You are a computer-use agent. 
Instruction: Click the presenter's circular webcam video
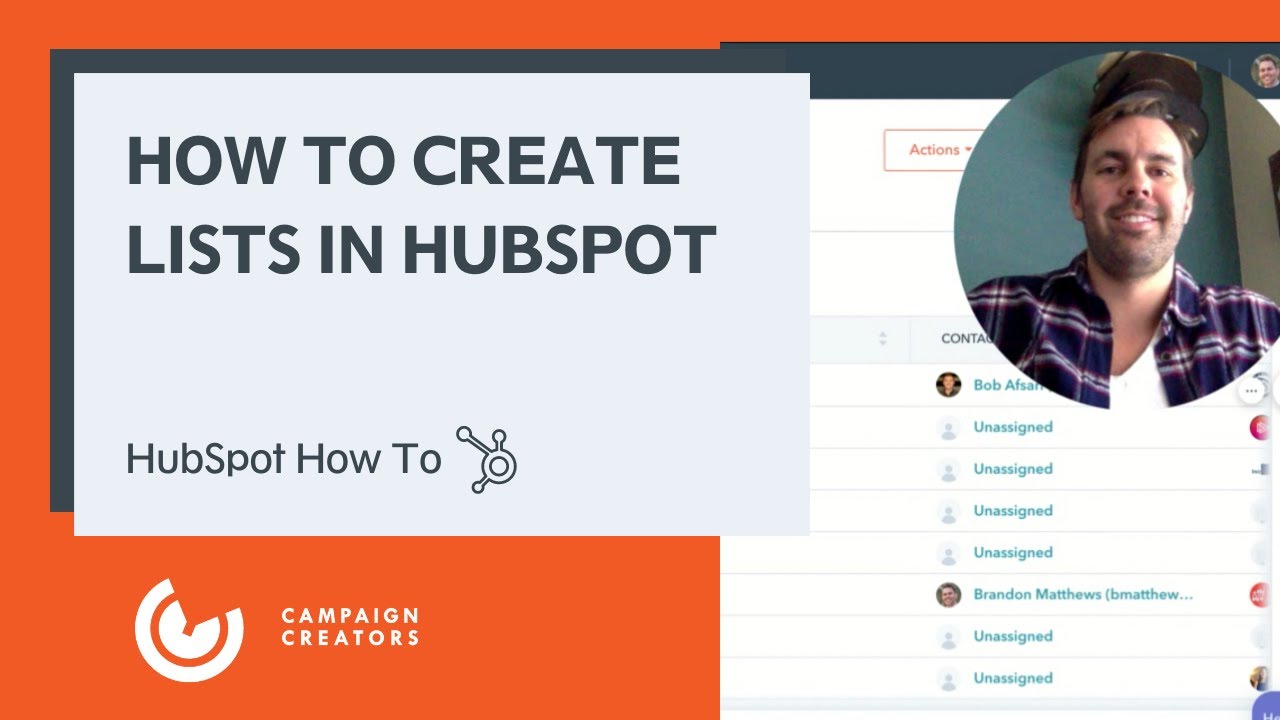(x=1117, y=230)
